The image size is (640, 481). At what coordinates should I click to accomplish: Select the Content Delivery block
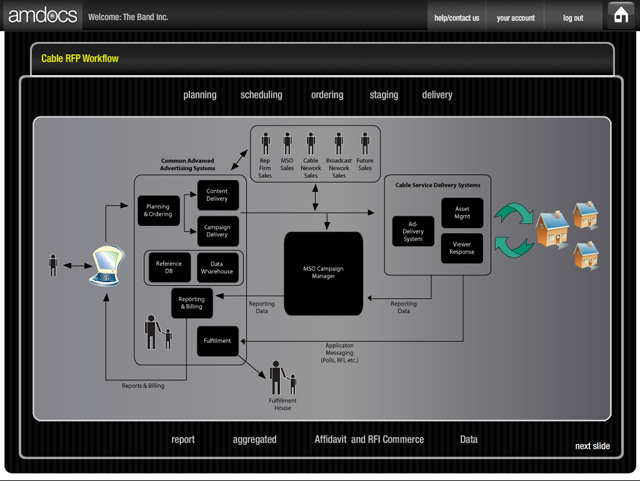tap(218, 195)
